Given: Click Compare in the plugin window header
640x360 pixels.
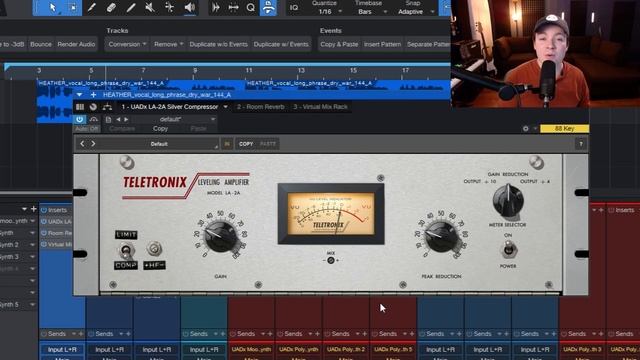Looking at the screenshot, I should click(x=122, y=129).
